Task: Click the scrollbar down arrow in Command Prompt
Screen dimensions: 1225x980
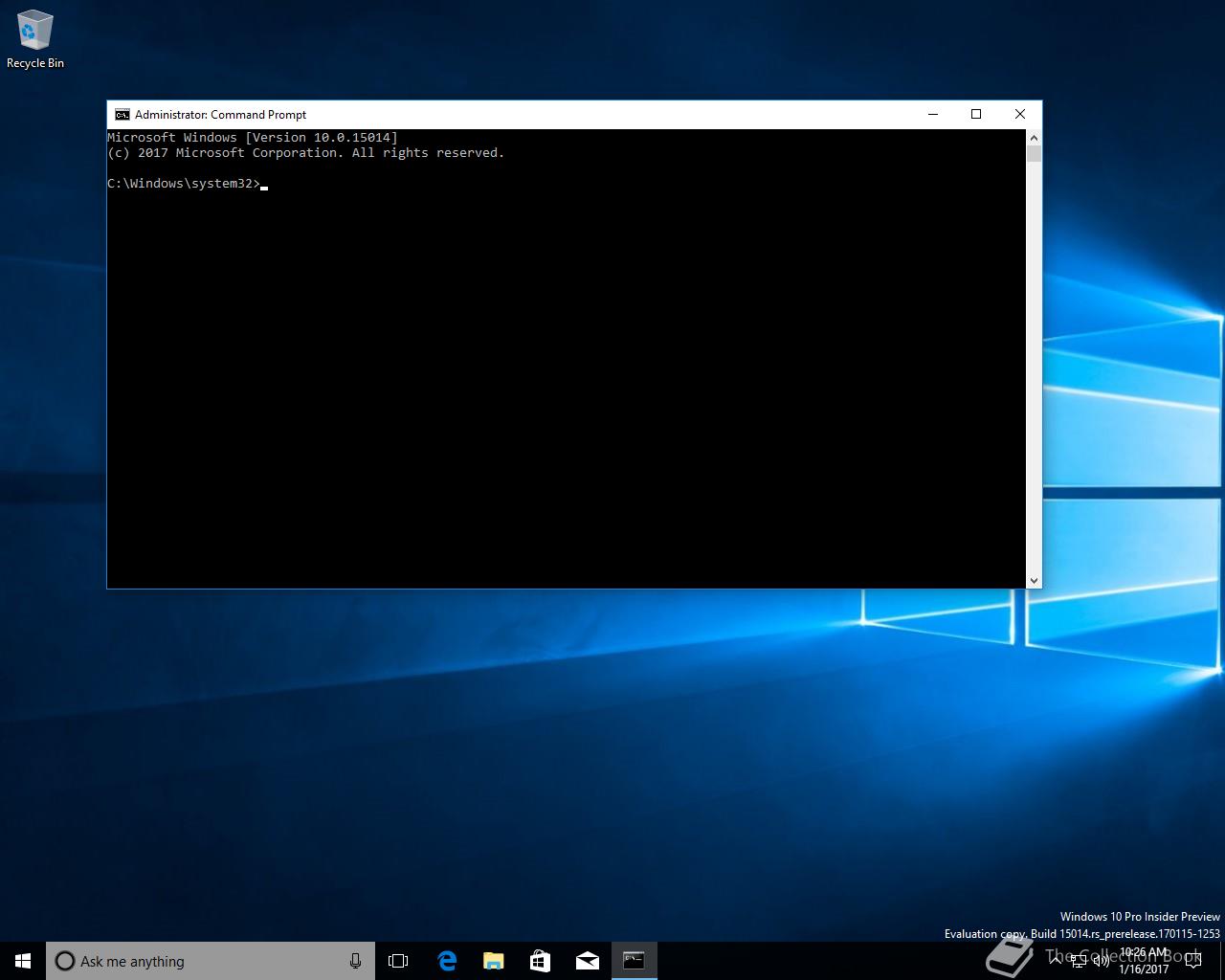Action: tap(1035, 579)
